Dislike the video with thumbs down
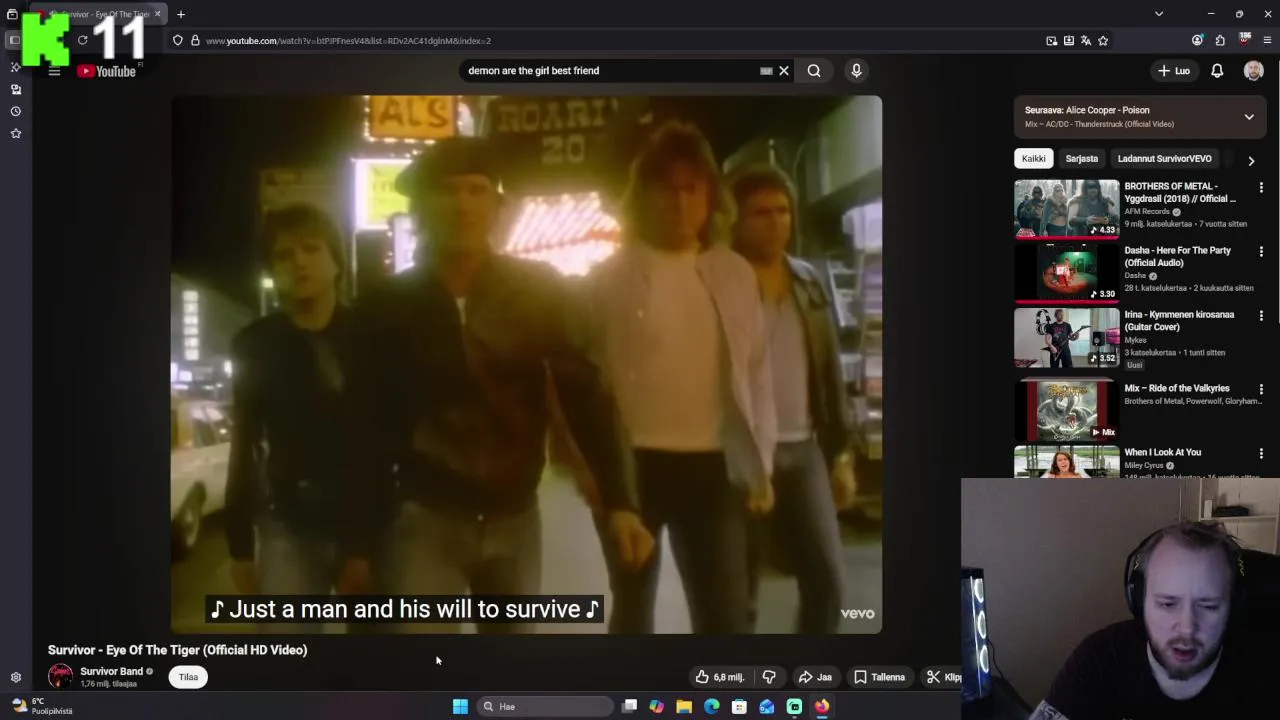Image resolution: width=1280 pixels, height=720 pixels. point(769,677)
